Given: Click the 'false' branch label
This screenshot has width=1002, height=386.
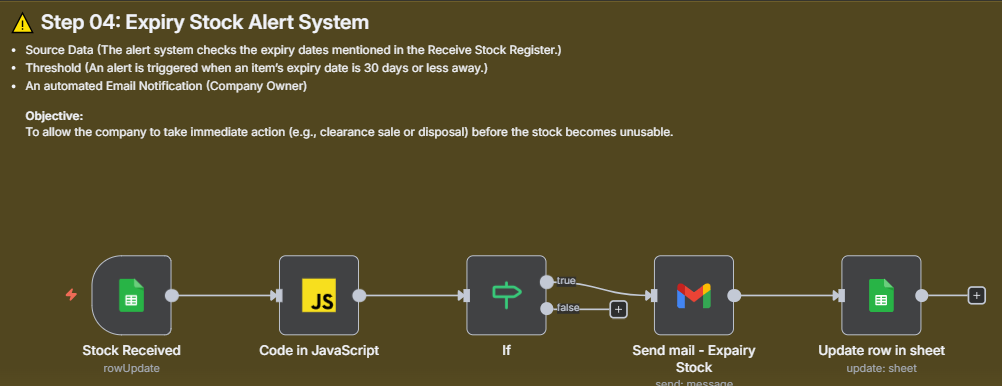Looking at the screenshot, I should [x=568, y=308].
